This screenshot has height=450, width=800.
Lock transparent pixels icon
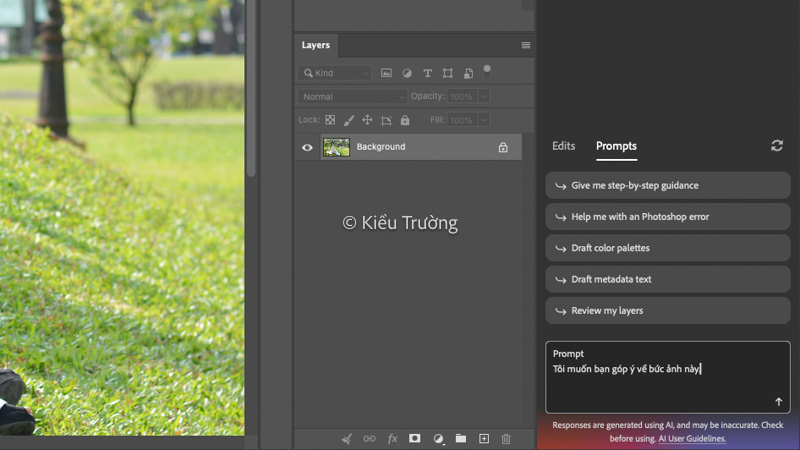pyautogui.click(x=330, y=120)
